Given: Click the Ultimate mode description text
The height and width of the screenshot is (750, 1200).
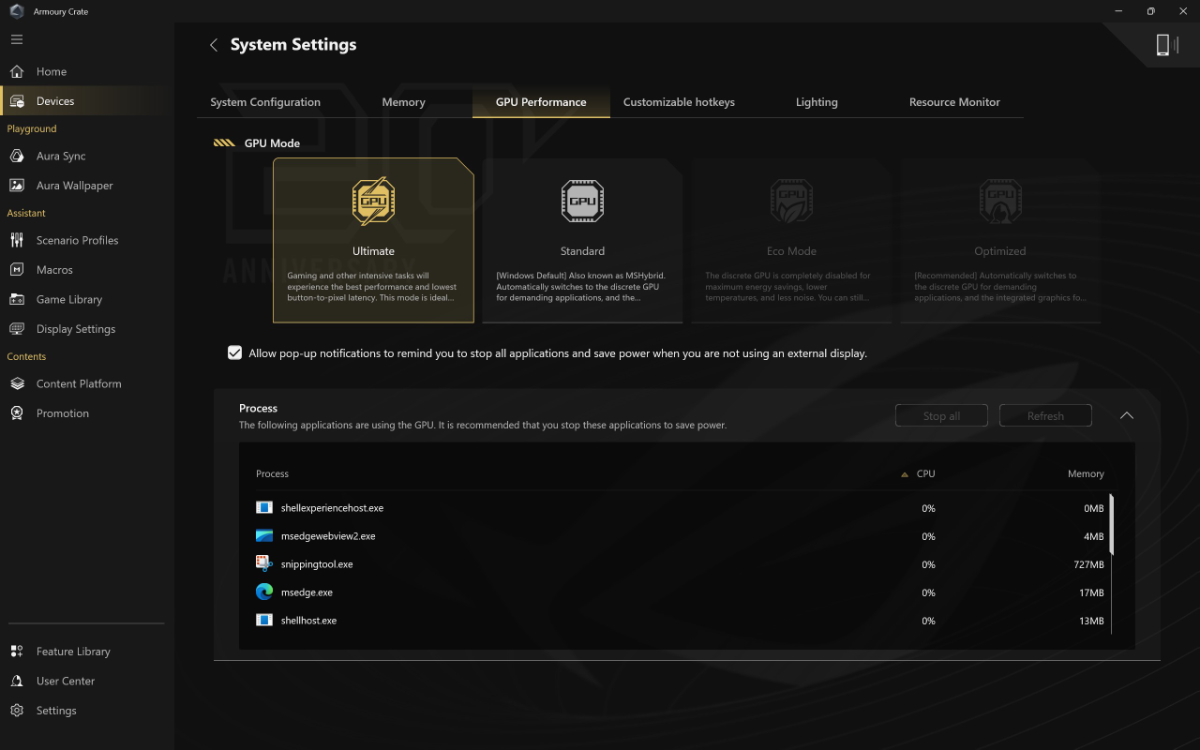Looking at the screenshot, I should [x=373, y=286].
